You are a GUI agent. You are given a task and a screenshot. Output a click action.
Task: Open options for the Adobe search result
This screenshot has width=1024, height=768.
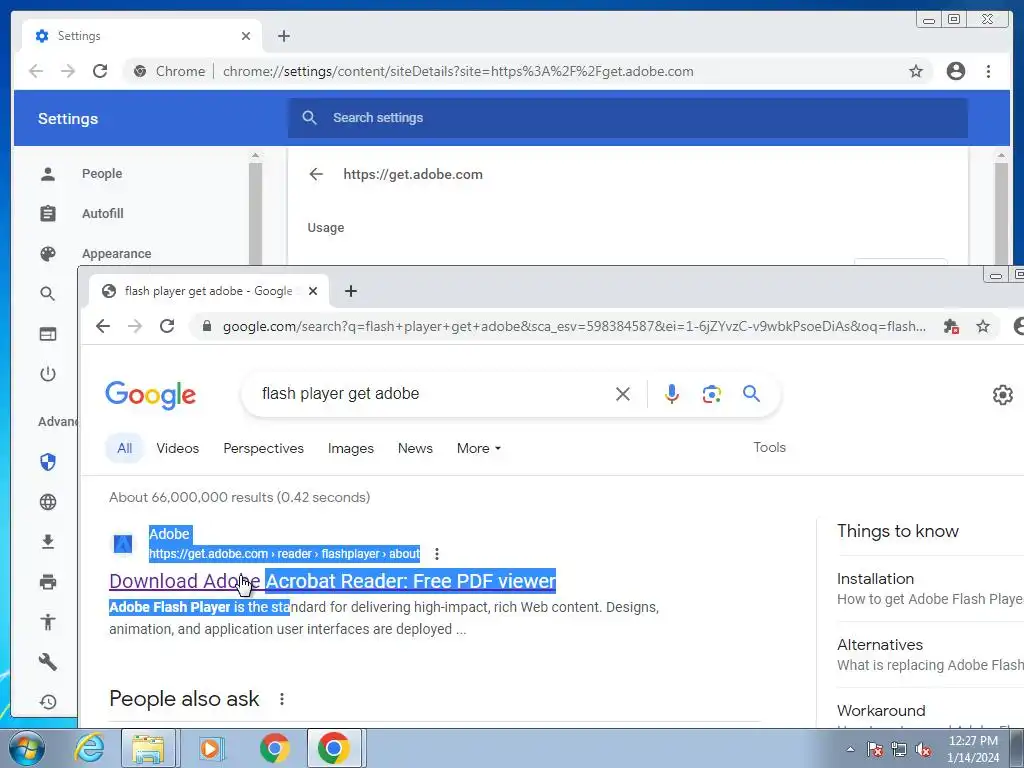coord(437,554)
